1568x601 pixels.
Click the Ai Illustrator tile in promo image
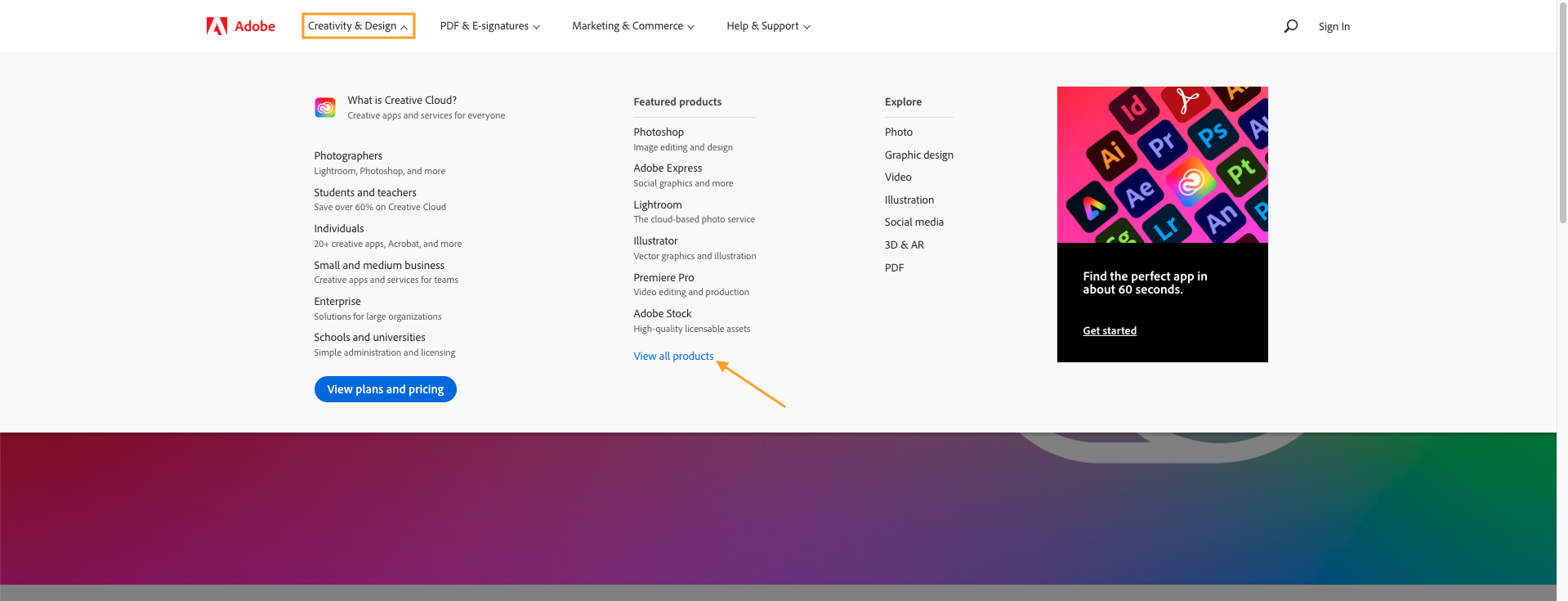(1112, 153)
